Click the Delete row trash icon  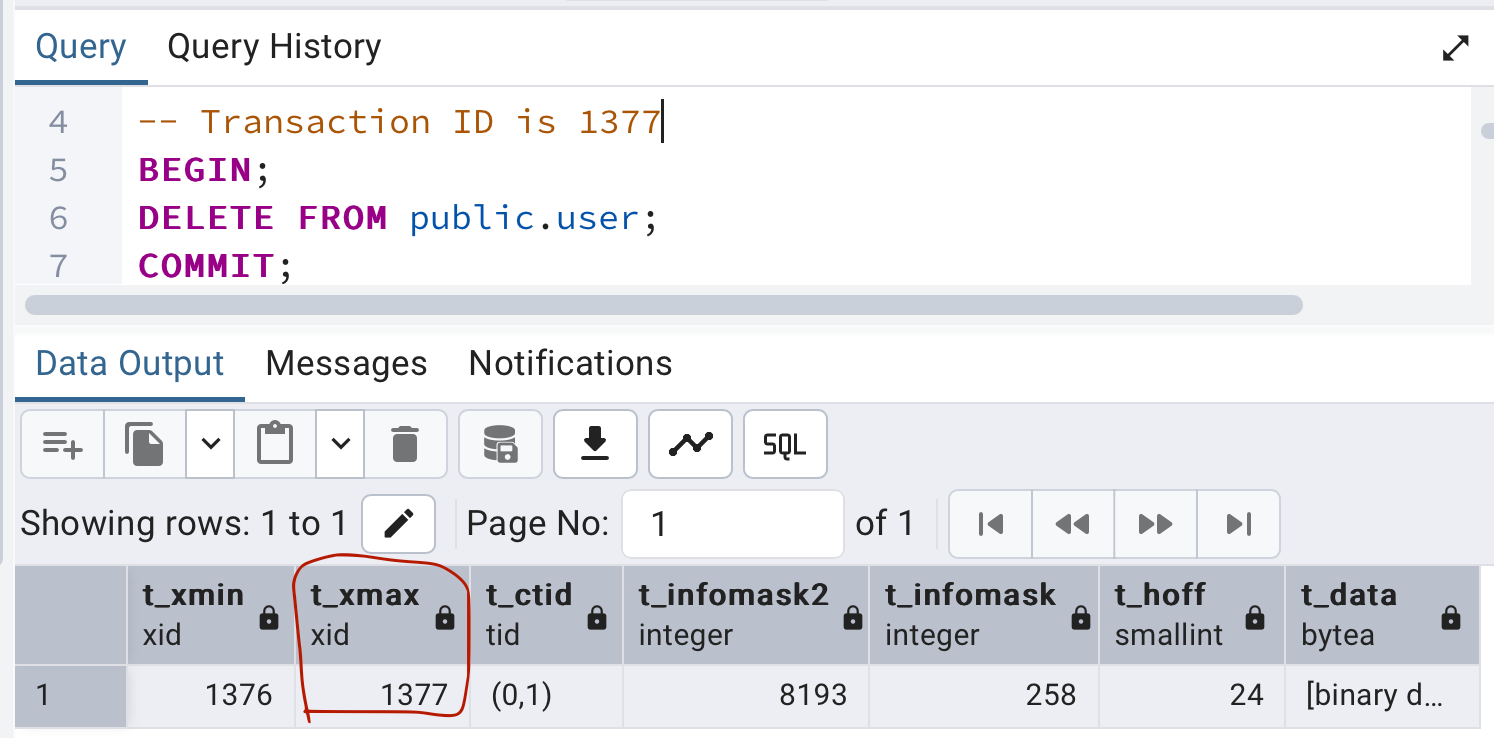[405, 444]
